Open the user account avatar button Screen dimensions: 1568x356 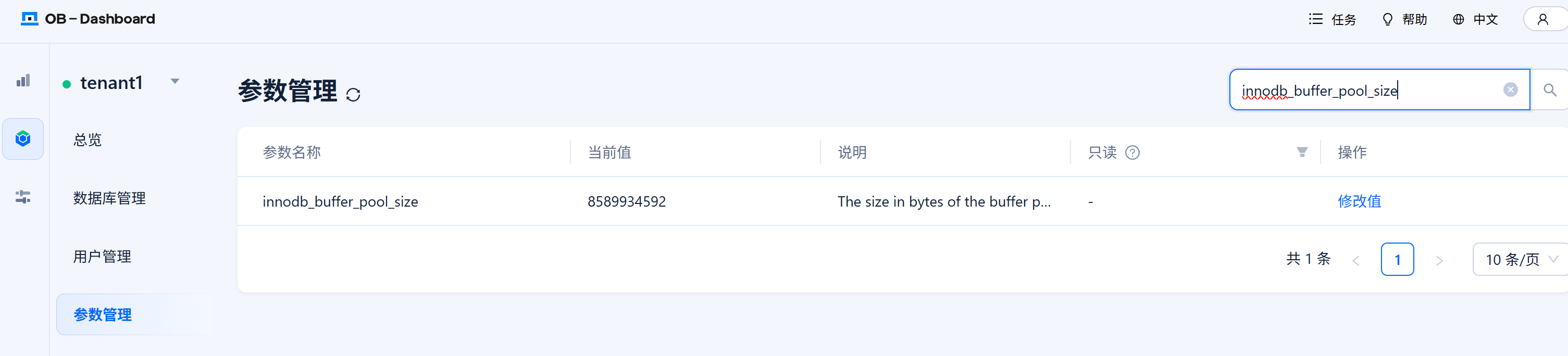point(1542,19)
